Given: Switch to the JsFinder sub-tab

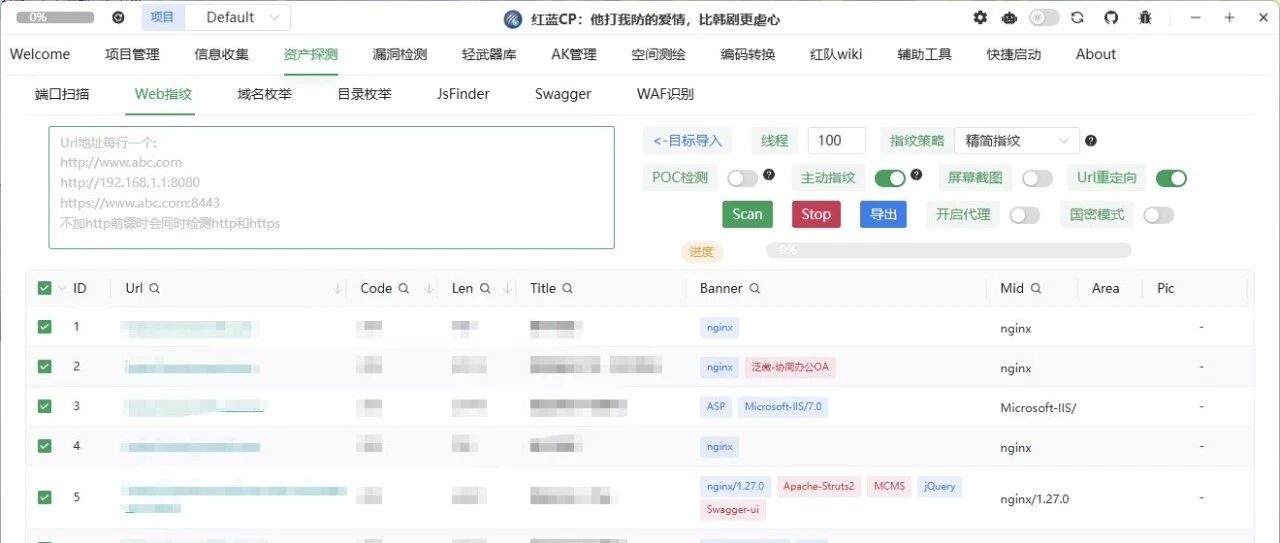Looking at the screenshot, I should point(463,94).
